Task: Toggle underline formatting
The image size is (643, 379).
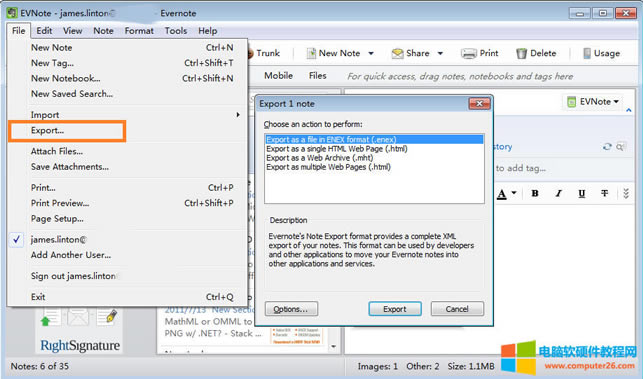Action: click(581, 194)
